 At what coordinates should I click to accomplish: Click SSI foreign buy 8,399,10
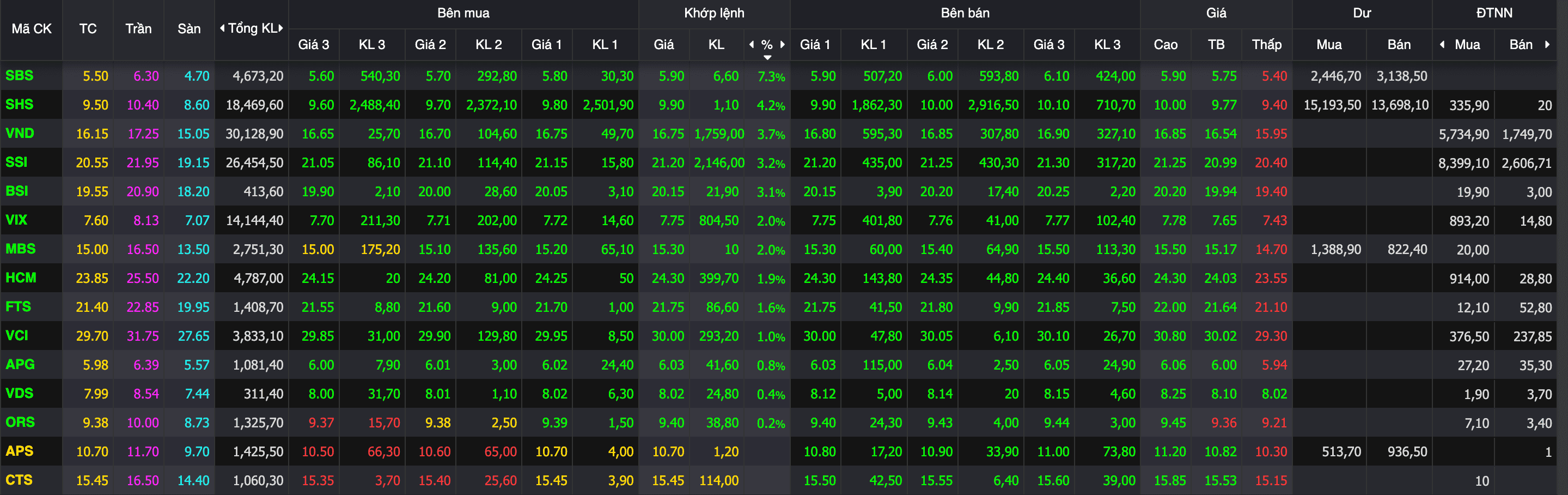(x=1464, y=163)
